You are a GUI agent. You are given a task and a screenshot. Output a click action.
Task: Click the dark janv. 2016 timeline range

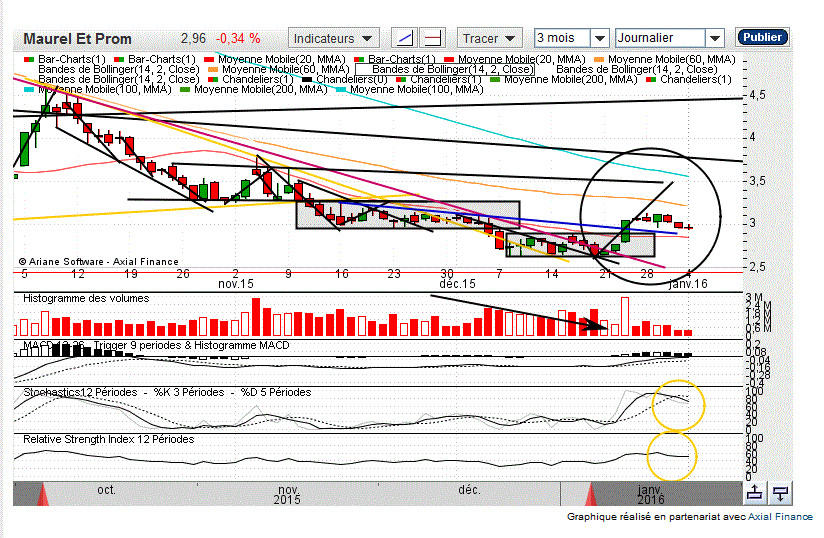pos(652,494)
